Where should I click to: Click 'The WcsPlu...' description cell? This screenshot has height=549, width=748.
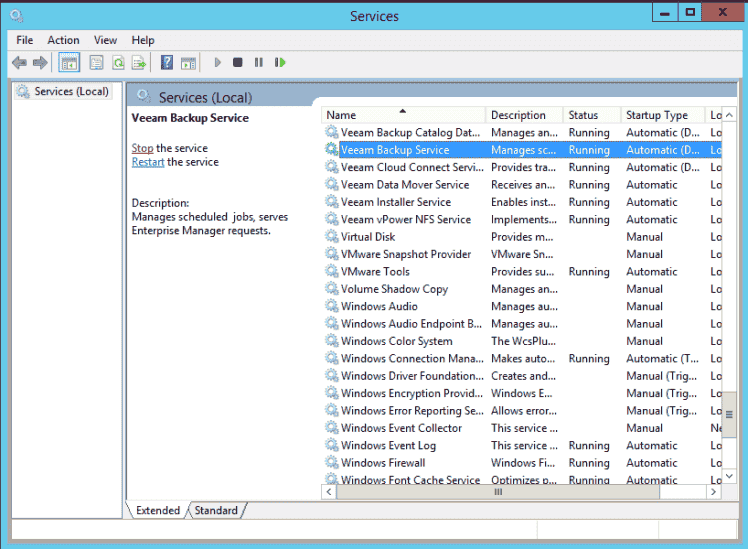(523, 341)
